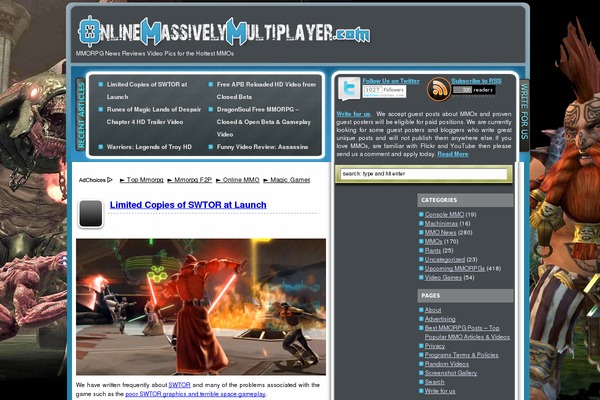Open DragonSoul Free MMORPG beta article
This screenshot has height=400, width=600.
click(x=264, y=122)
